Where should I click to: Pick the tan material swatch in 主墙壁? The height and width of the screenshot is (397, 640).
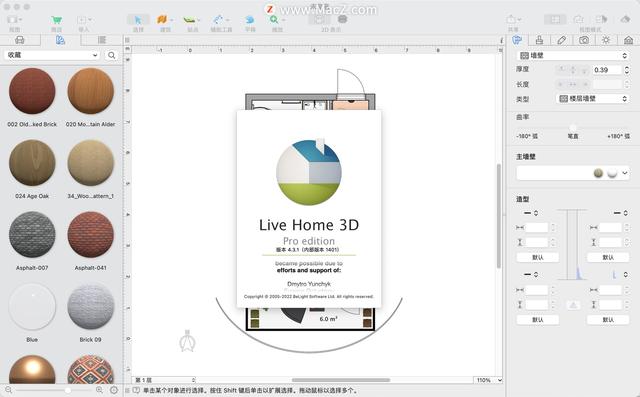pyautogui.click(x=598, y=173)
